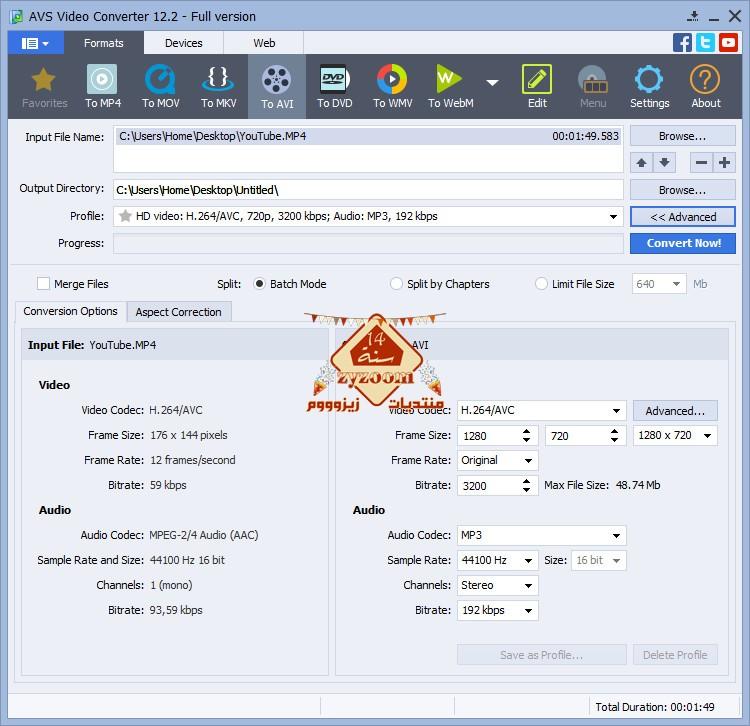Switch to the Devices tab

click(184, 43)
